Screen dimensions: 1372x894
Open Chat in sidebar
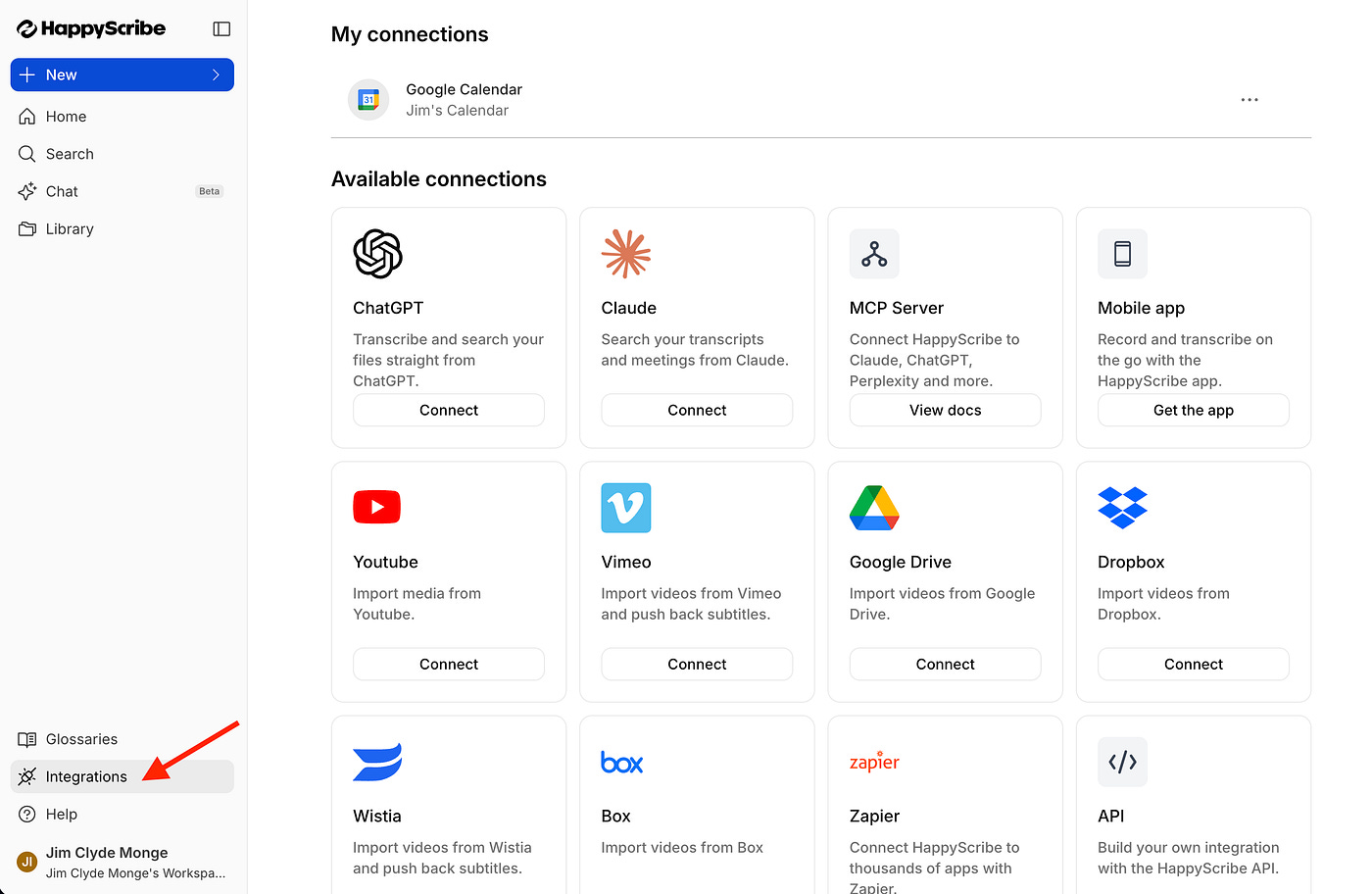click(122, 191)
